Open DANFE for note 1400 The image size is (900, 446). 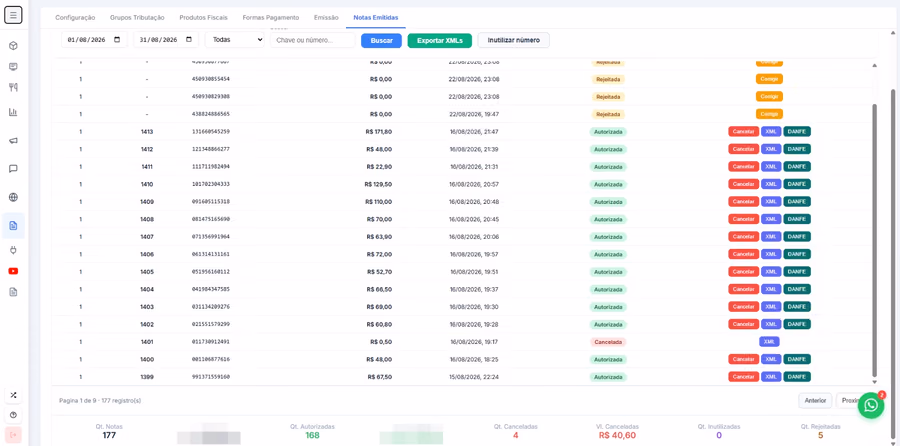pyautogui.click(x=797, y=359)
